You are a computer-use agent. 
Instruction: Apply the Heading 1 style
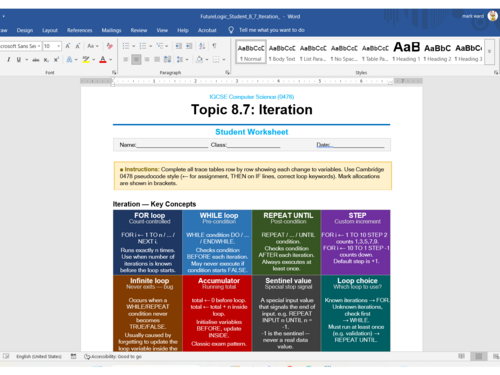pyautogui.click(x=406, y=52)
